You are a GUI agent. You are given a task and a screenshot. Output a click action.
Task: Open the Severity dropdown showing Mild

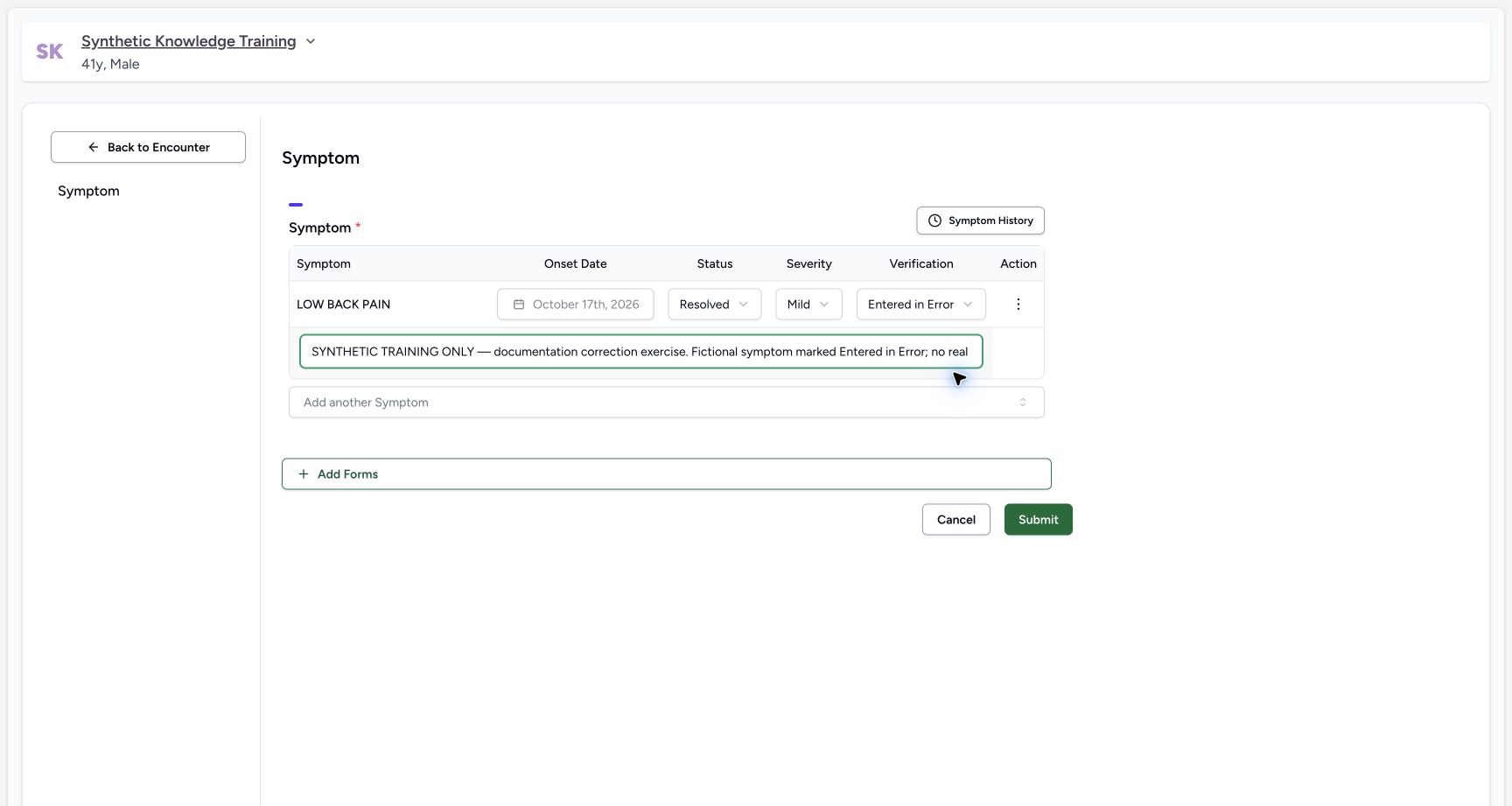(808, 305)
